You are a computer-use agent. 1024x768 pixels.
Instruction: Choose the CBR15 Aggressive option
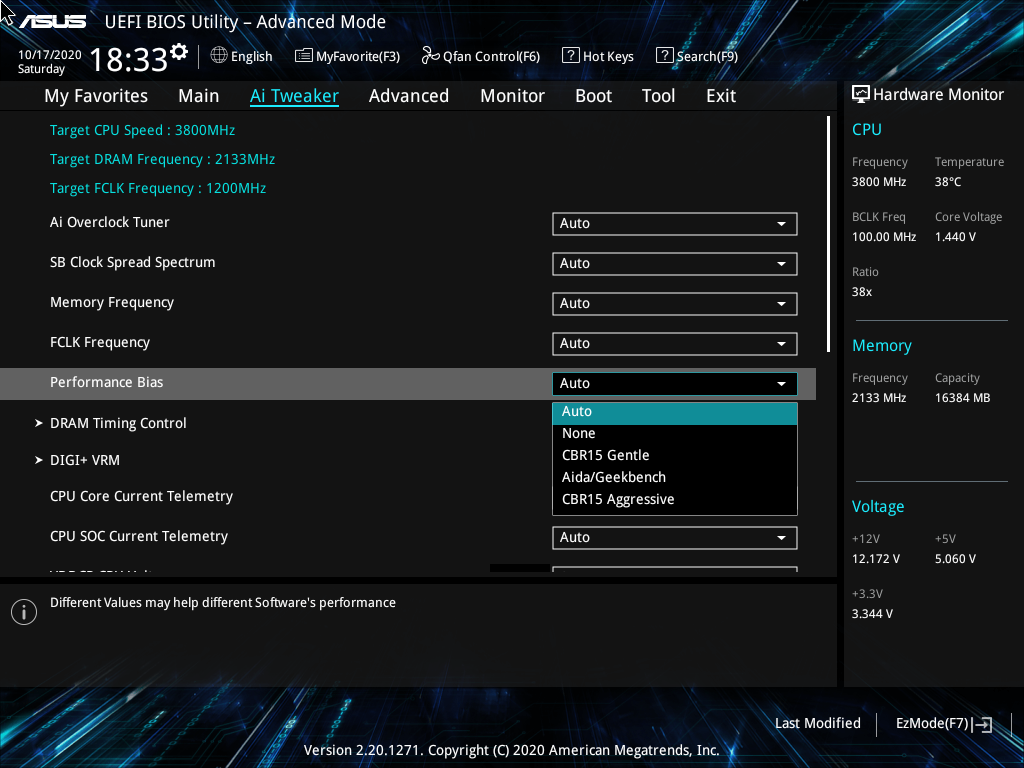click(x=675, y=500)
